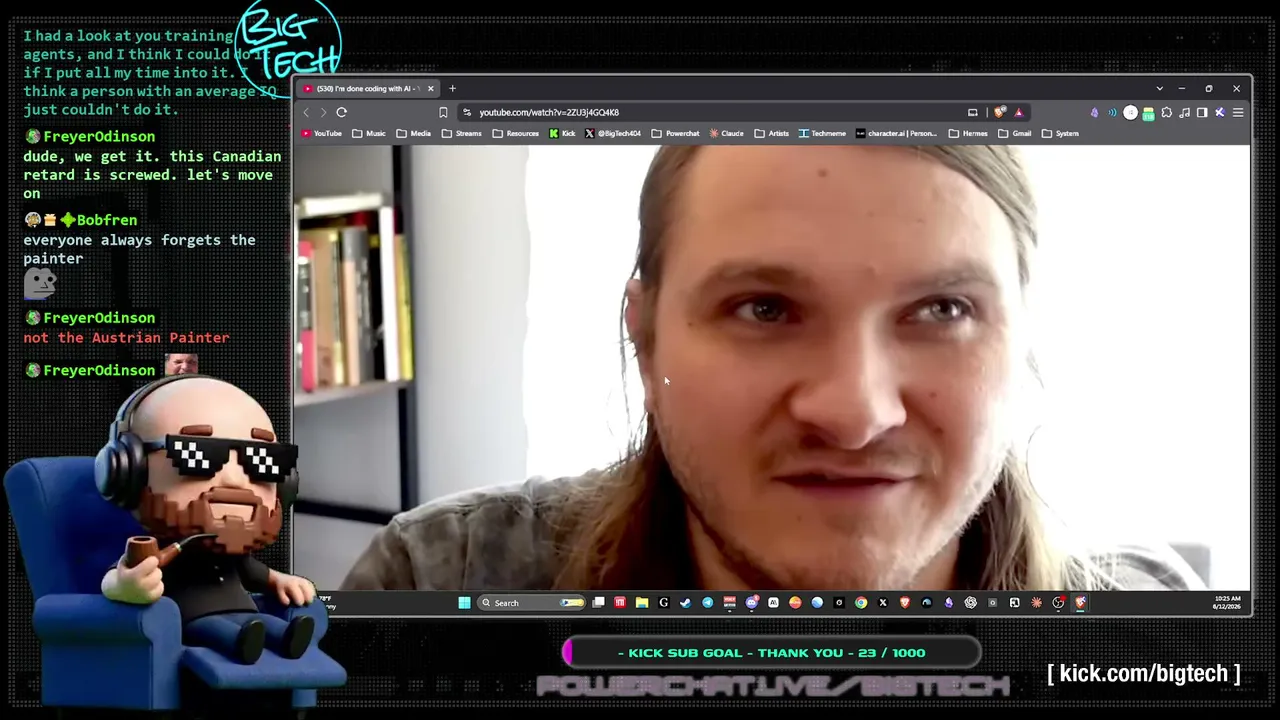Close the 'I'm done coding with AI' tab
This screenshot has height=720, width=1280.
tap(431, 88)
